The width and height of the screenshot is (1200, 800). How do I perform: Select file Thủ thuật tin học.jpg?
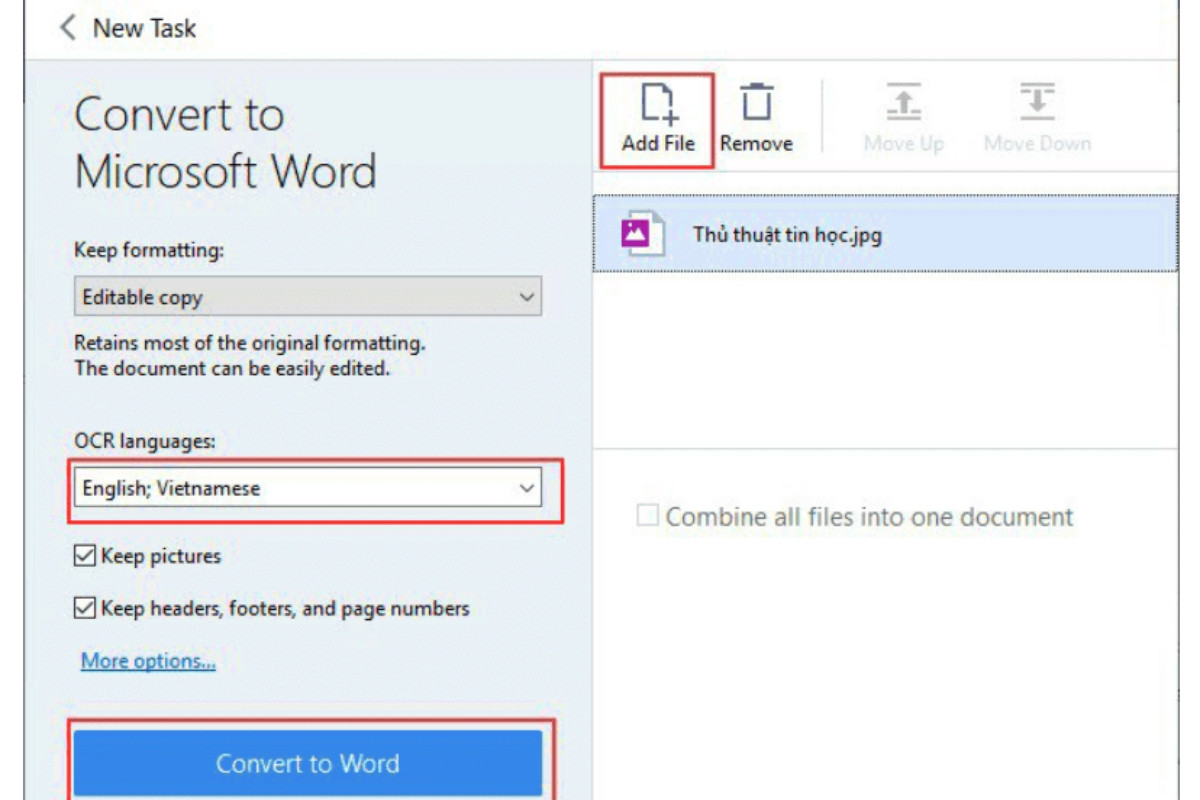885,235
